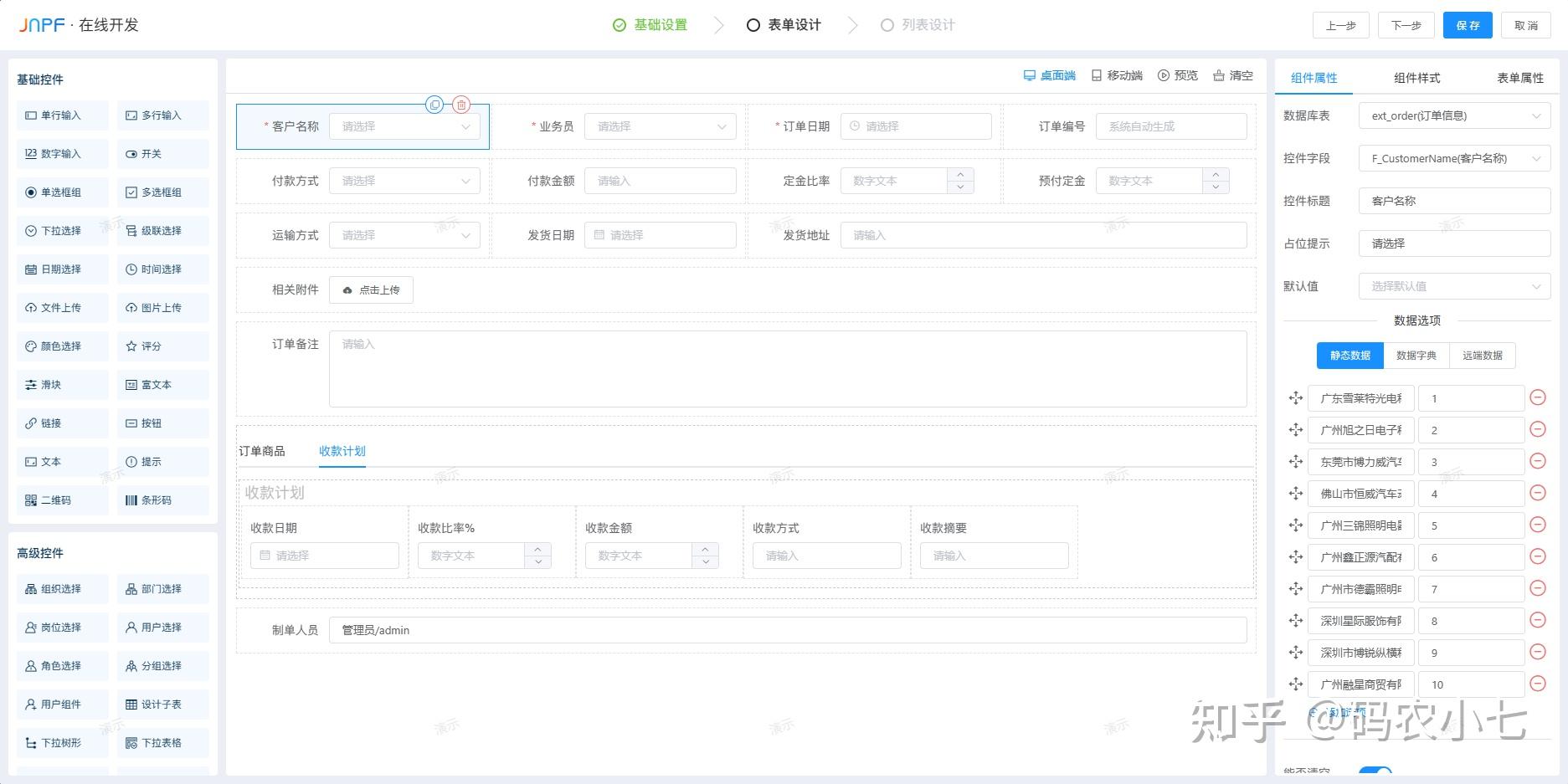The image size is (1568, 784).
Task: Open the 发货日期 date picker
Action: pos(661,235)
